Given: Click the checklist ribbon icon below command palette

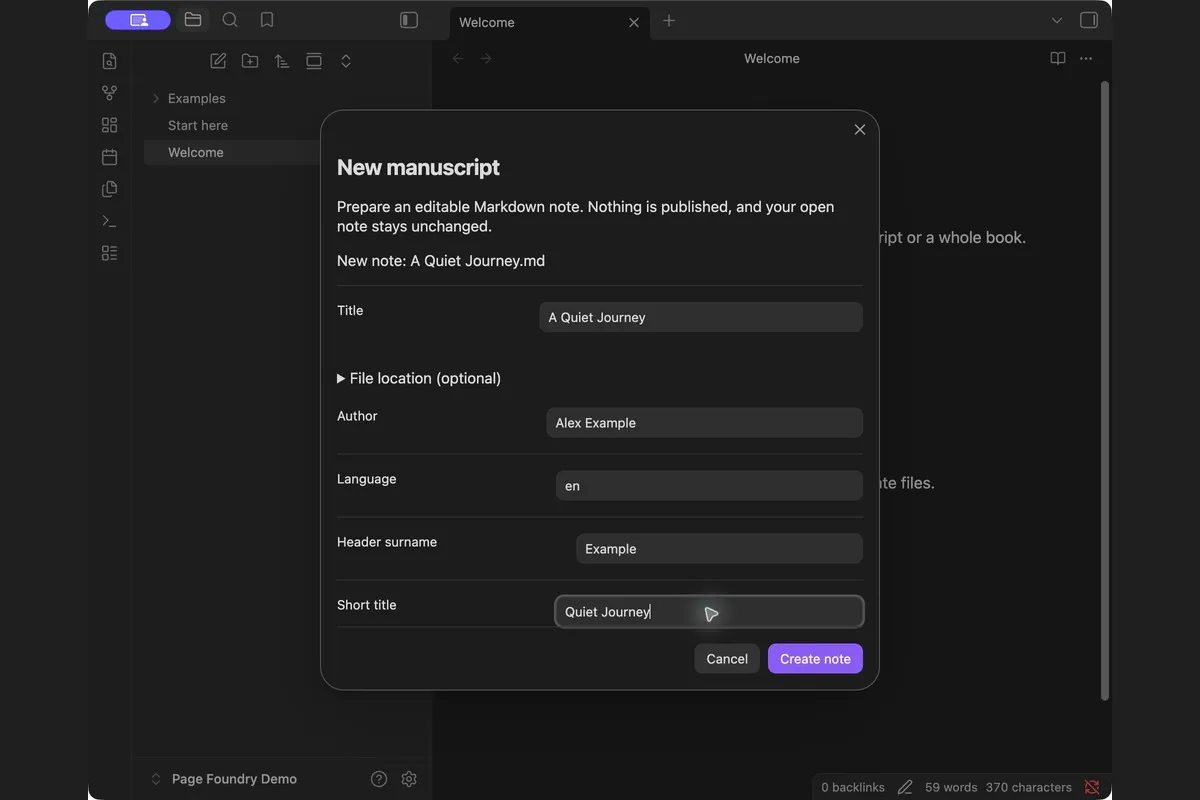Looking at the screenshot, I should tap(110, 253).
